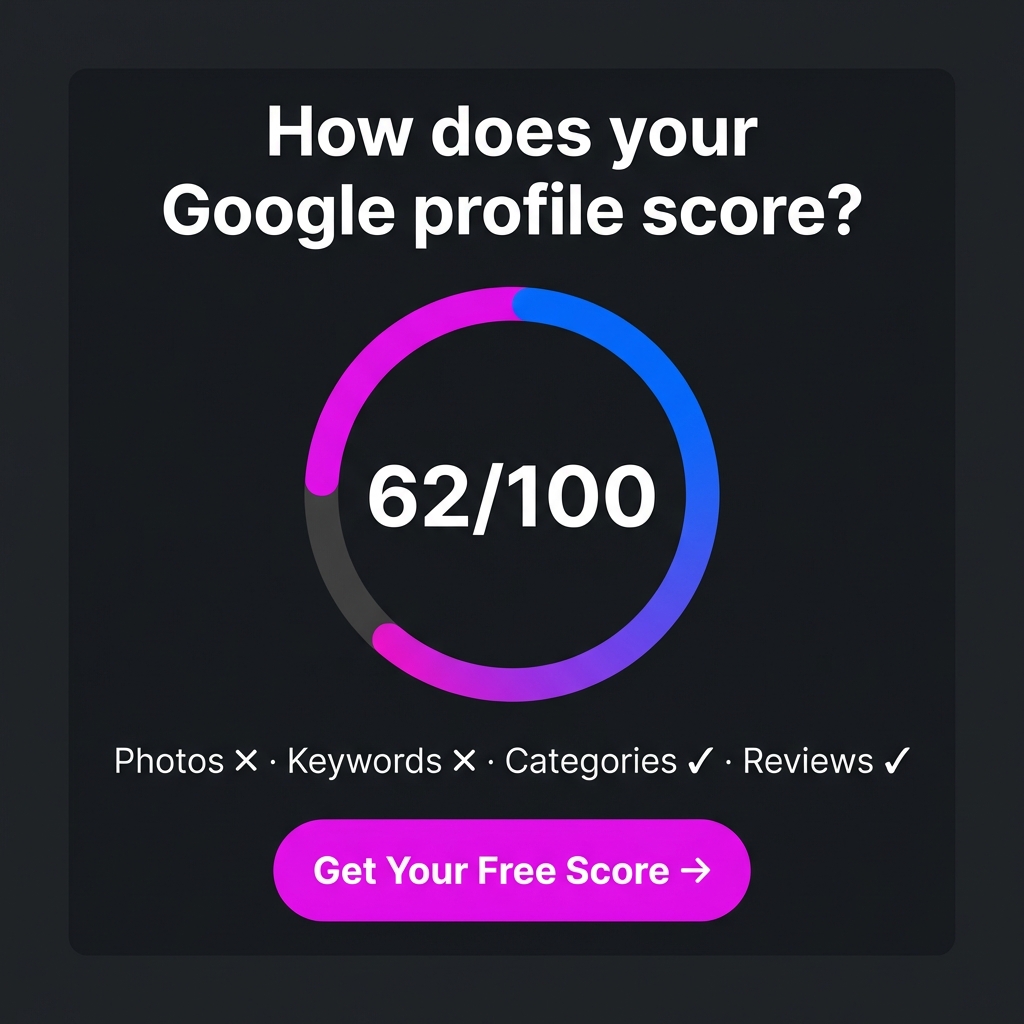Click the X mark next to Photos
The image size is (1024, 1024).
[x=246, y=761]
